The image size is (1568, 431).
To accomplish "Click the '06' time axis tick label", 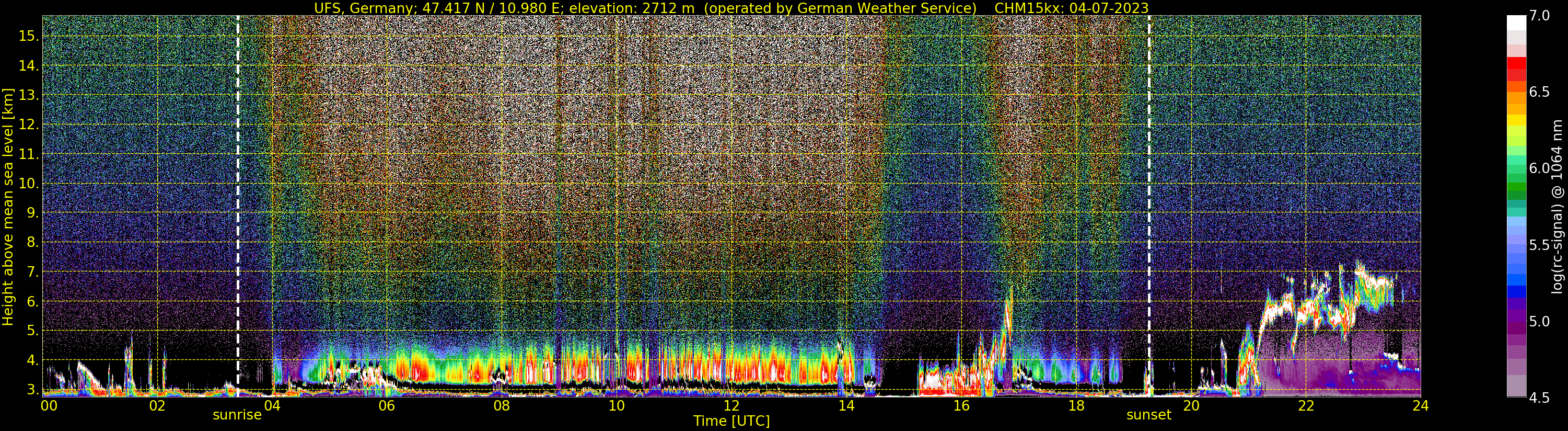I will pos(387,406).
